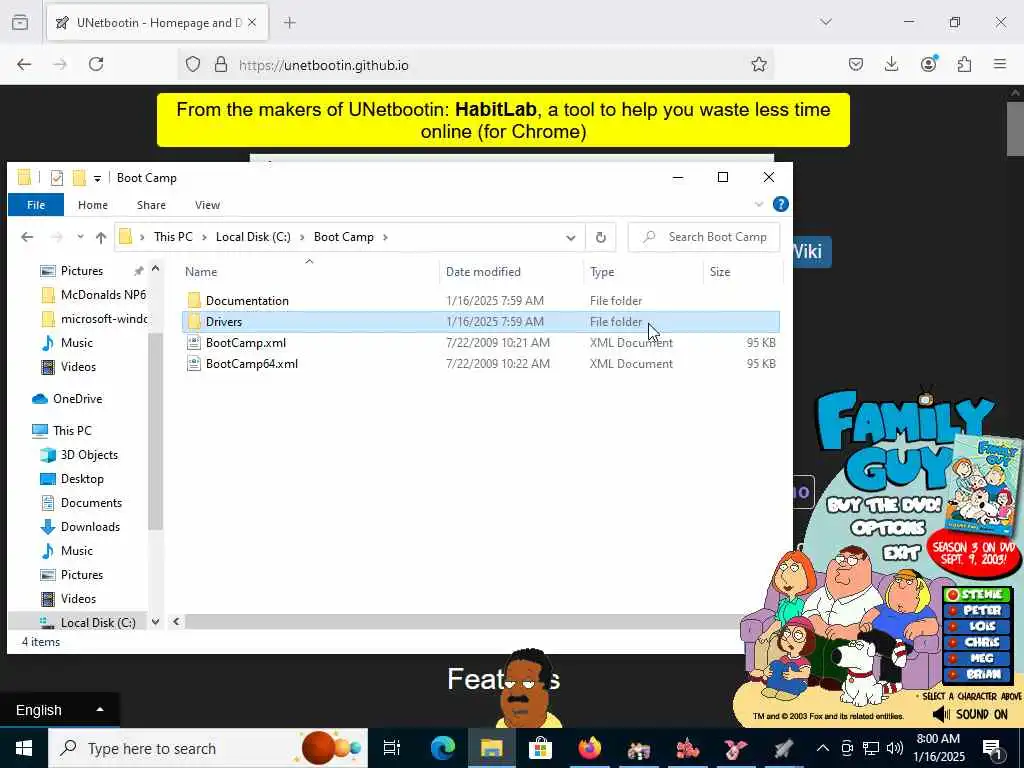Open the address bar history dropdown
The width and height of the screenshot is (1024, 768).
[571, 237]
